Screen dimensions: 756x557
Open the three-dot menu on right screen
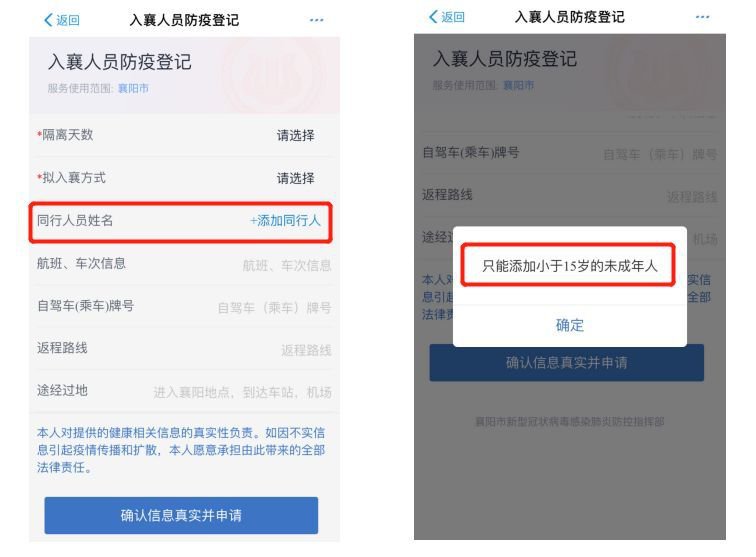pyautogui.click(x=702, y=17)
